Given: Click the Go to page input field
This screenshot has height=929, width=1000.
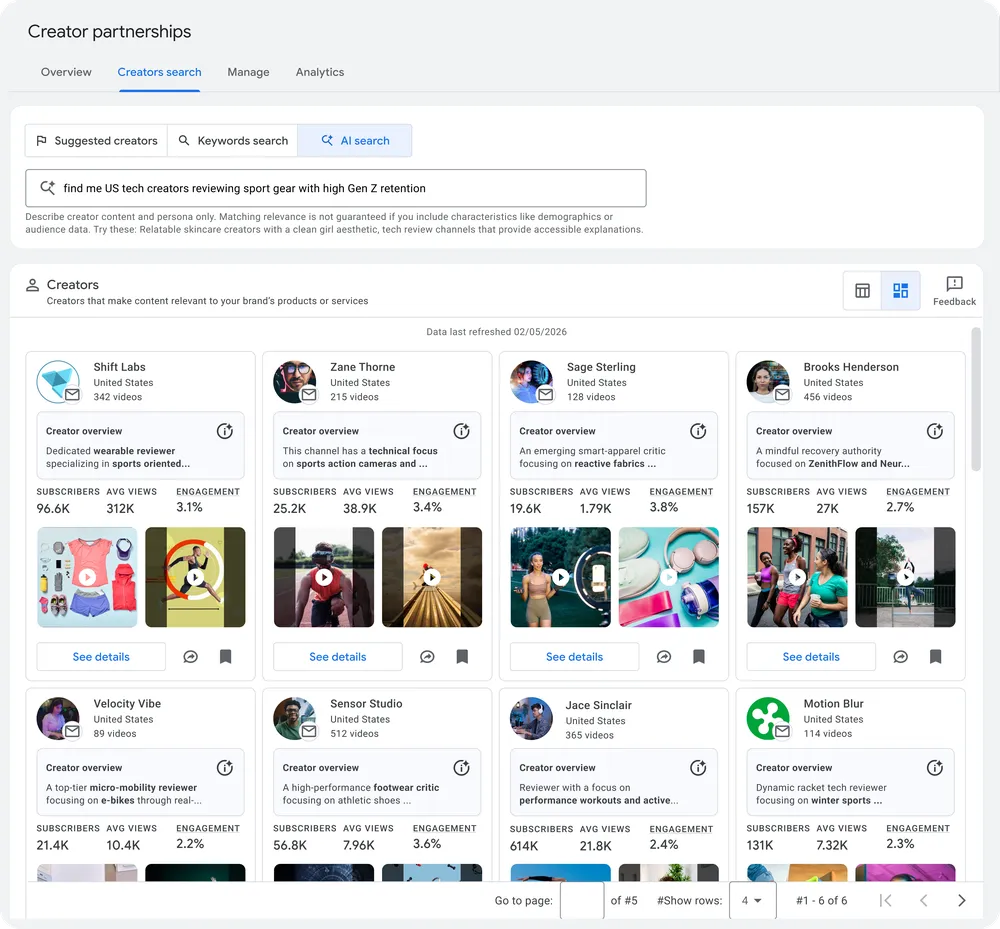Looking at the screenshot, I should click(x=581, y=900).
